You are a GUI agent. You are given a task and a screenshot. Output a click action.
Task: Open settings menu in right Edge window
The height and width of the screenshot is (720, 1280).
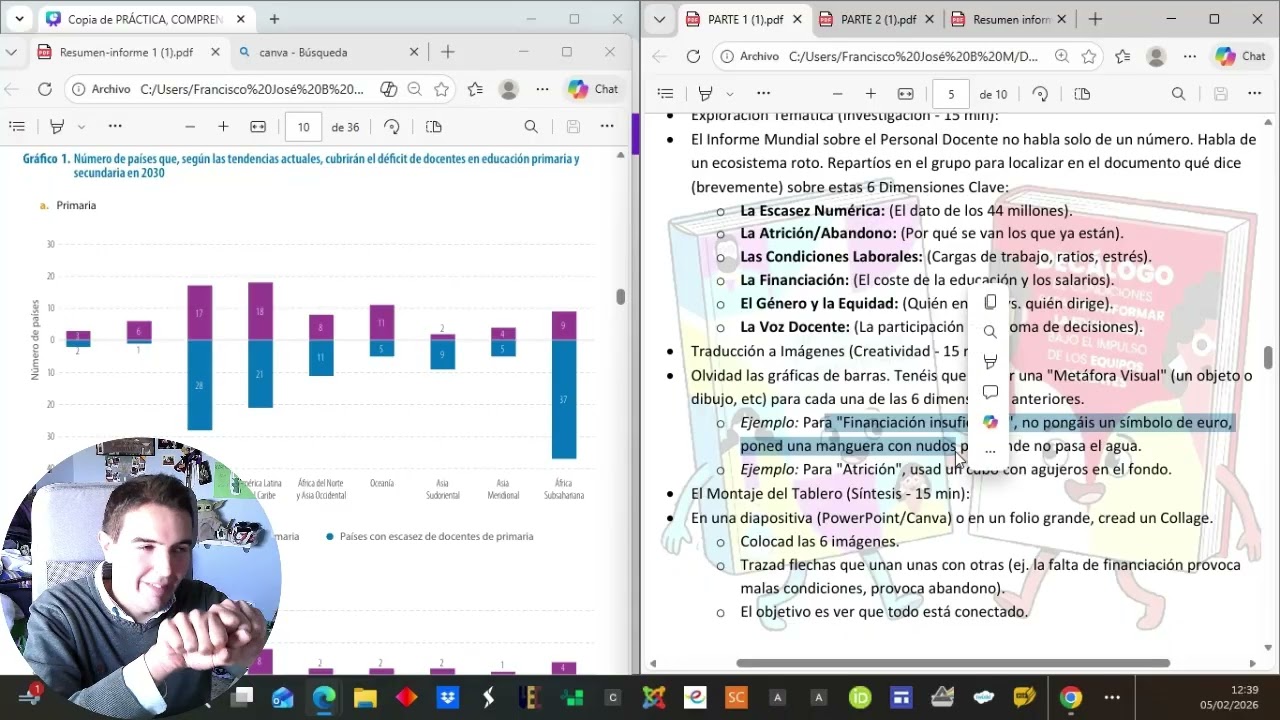click(1190, 57)
